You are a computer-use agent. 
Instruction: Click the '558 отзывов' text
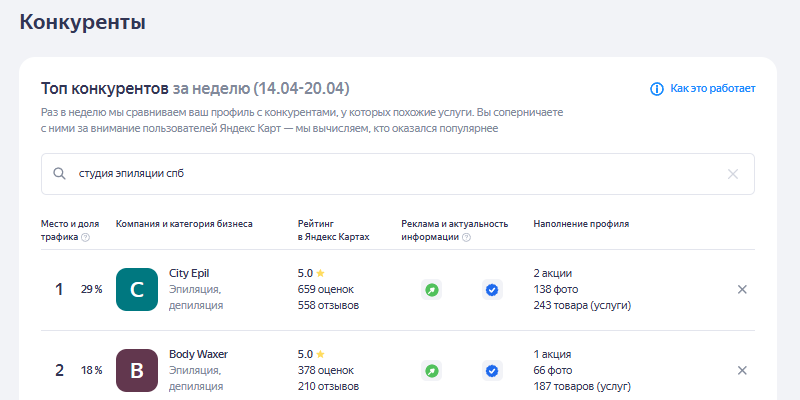pyautogui.click(x=328, y=306)
